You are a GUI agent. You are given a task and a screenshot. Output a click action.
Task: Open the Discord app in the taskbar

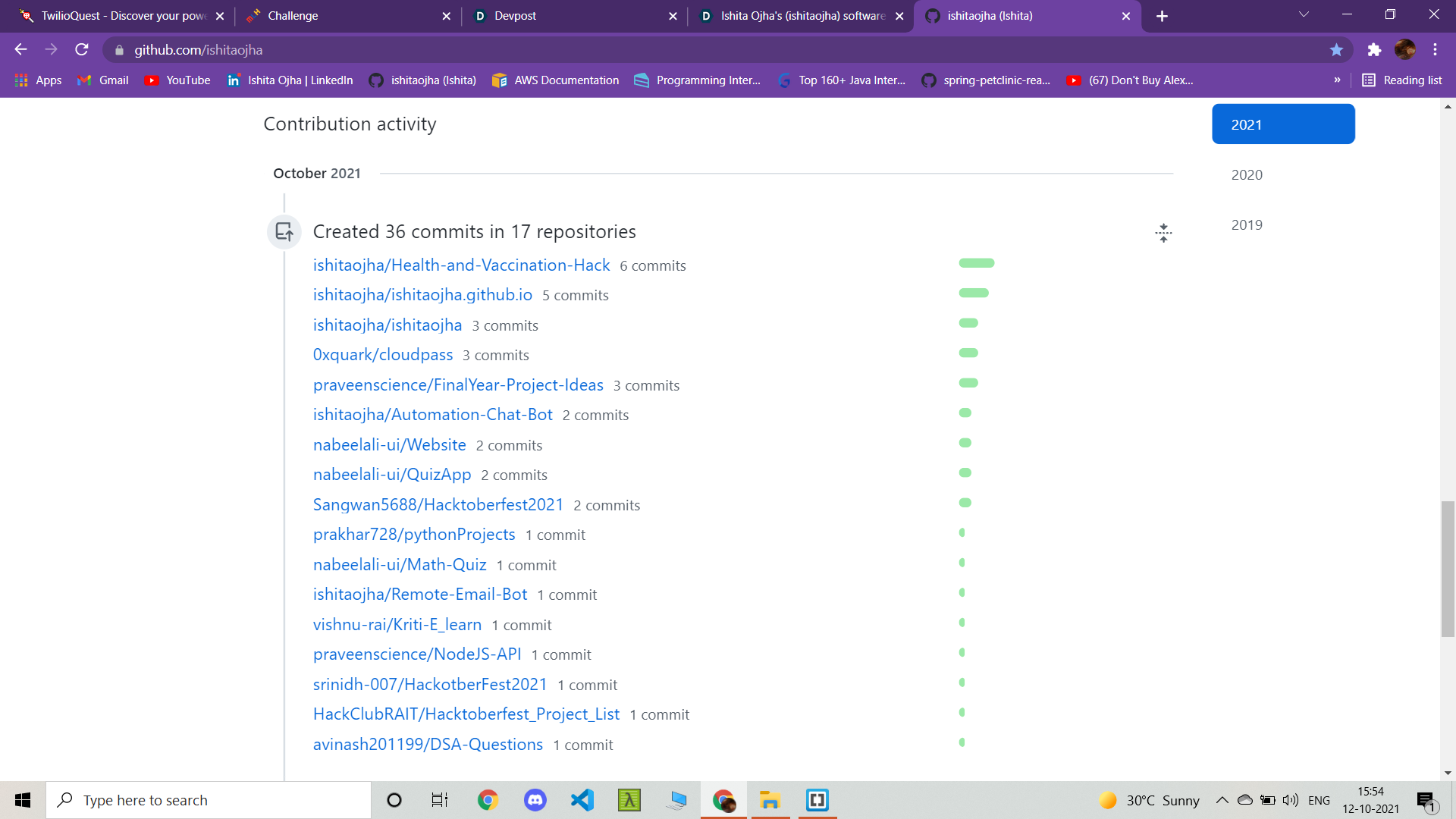pyautogui.click(x=535, y=800)
